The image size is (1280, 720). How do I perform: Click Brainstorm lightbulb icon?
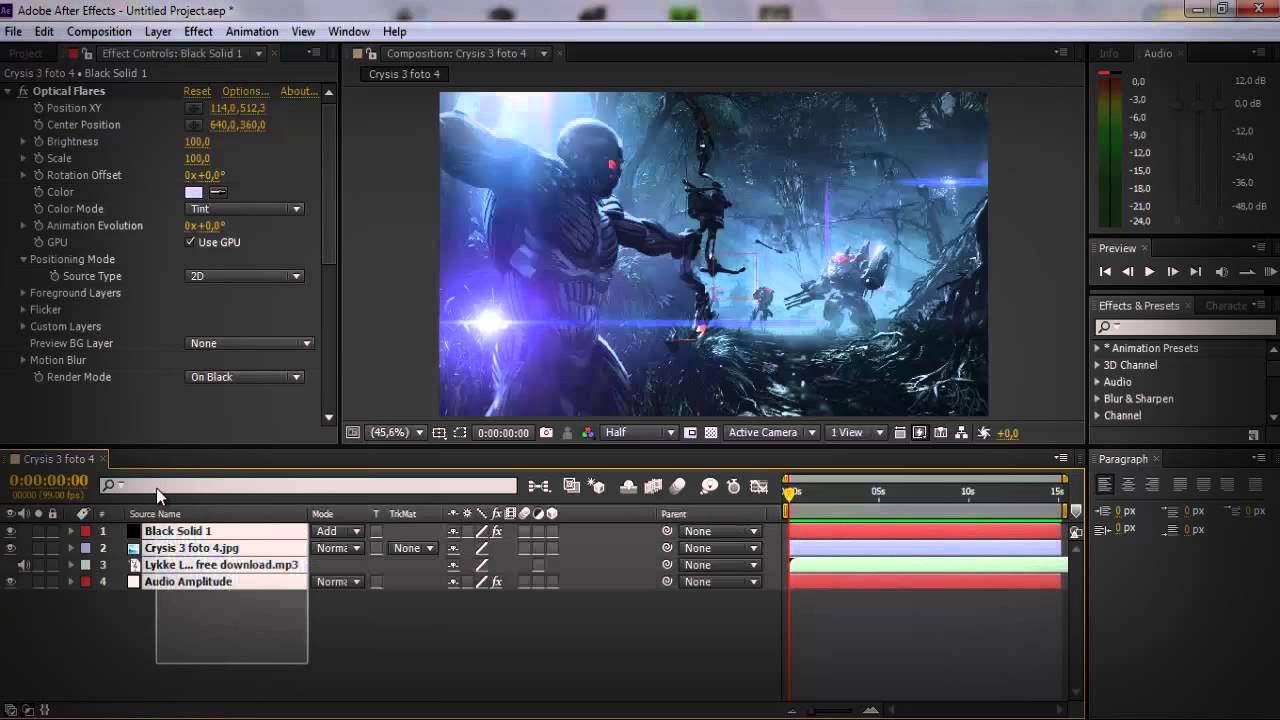[x=710, y=486]
